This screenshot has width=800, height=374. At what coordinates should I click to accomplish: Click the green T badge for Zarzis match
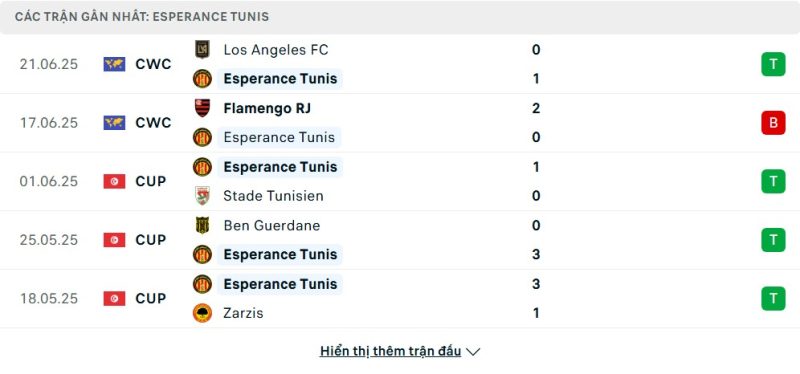point(773,298)
